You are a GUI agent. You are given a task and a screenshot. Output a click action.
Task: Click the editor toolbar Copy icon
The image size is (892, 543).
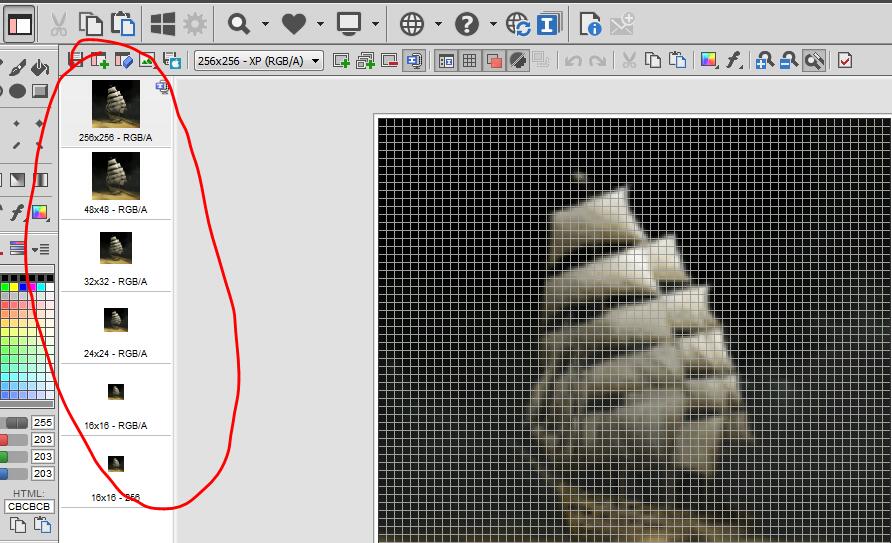653,60
